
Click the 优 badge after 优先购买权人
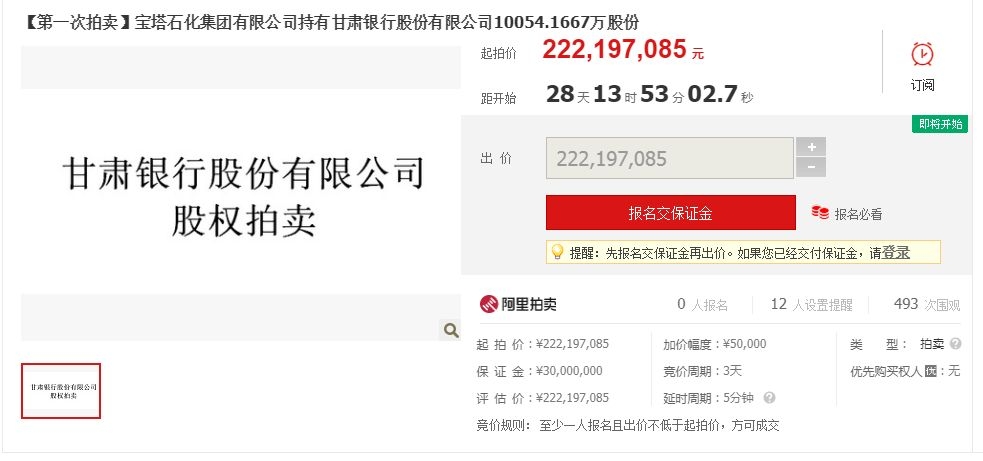pyautogui.click(x=931, y=371)
